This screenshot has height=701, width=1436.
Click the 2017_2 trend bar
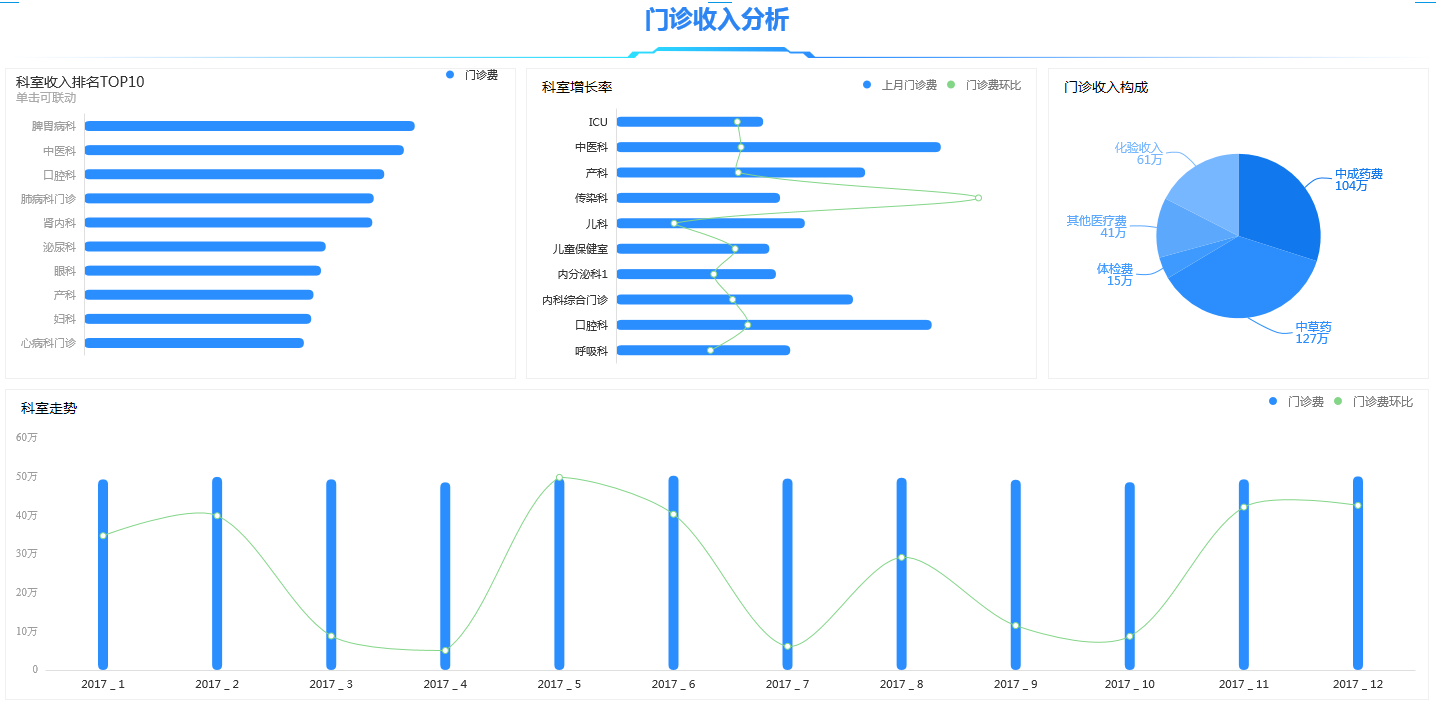(217, 574)
